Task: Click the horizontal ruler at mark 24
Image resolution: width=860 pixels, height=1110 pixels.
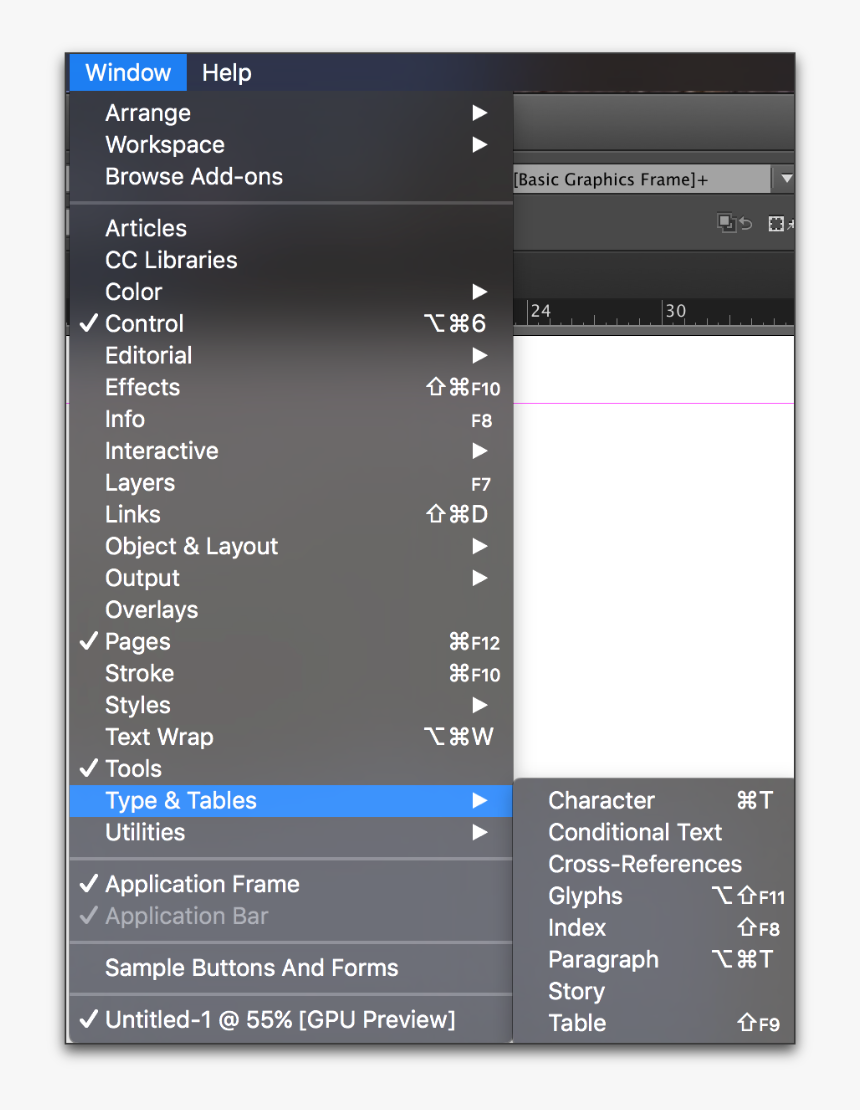Action: (540, 311)
